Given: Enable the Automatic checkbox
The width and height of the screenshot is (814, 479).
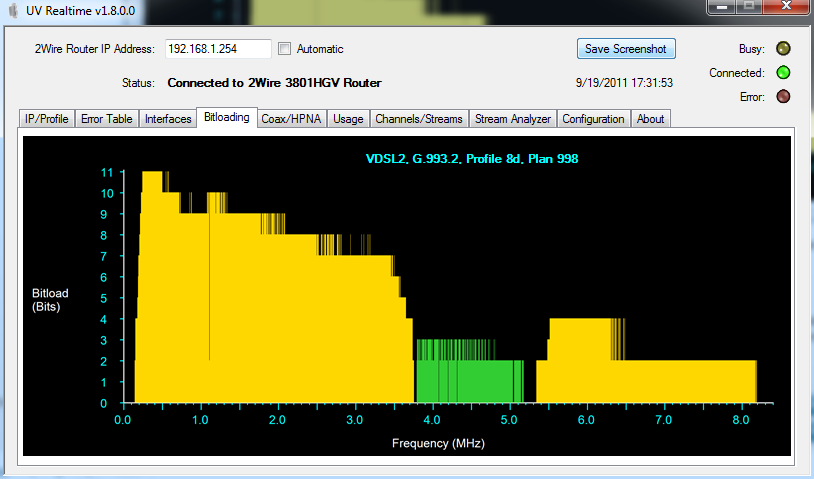Looking at the screenshot, I should point(285,49).
